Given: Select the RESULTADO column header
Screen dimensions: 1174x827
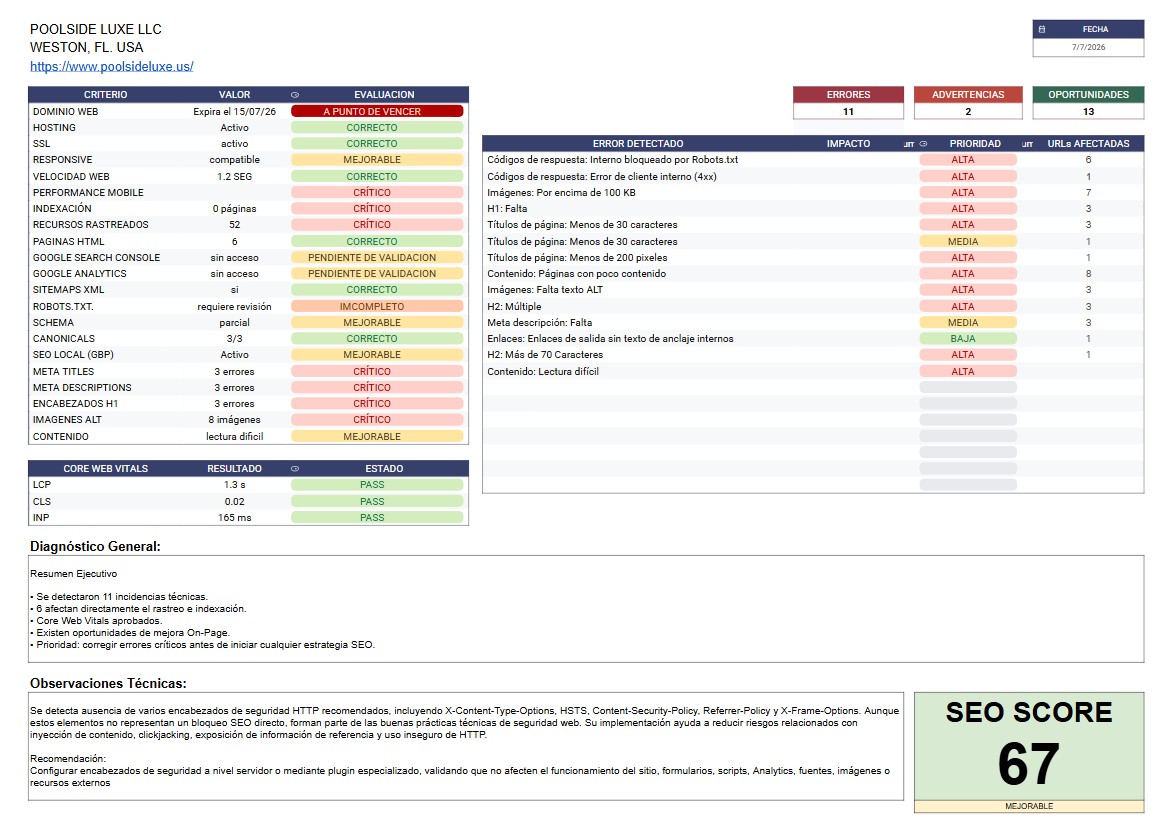Looking at the screenshot, I should (x=234, y=469).
